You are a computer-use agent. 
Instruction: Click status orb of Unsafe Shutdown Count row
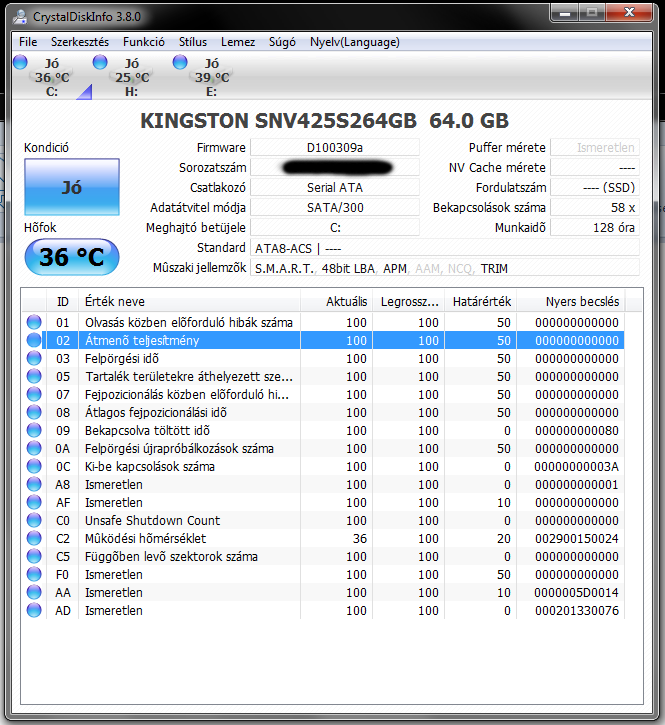pos(34,520)
